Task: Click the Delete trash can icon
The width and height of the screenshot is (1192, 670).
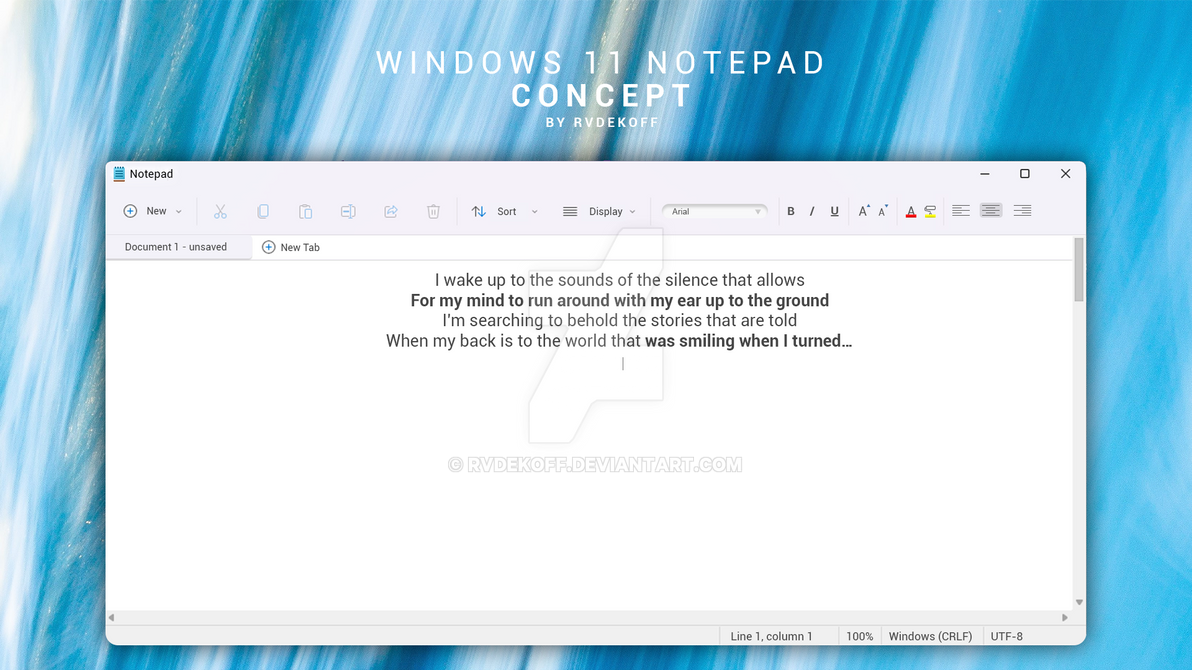Action: 433,211
